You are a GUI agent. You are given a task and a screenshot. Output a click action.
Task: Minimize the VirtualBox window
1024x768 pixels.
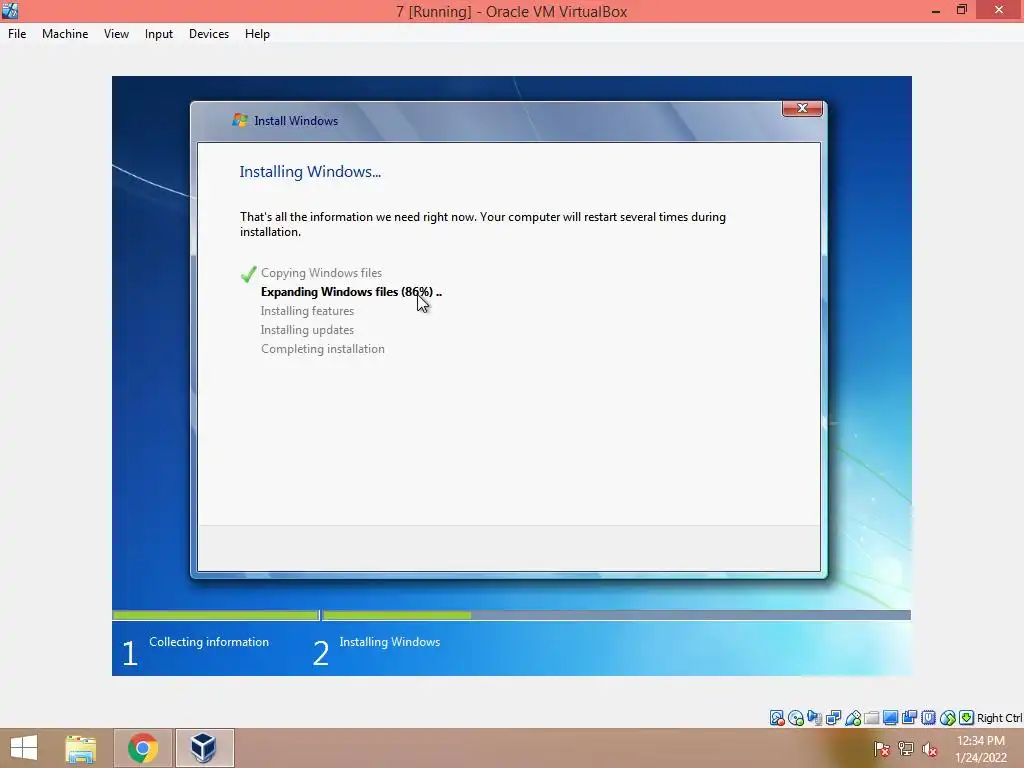click(x=936, y=10)
